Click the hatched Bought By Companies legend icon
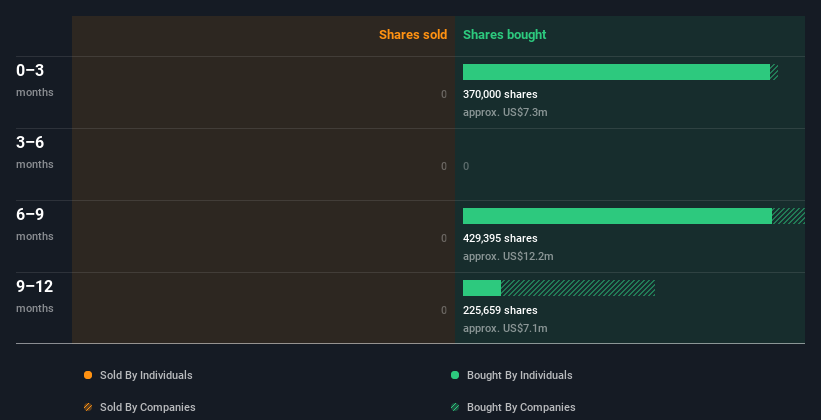 [455, 407]
